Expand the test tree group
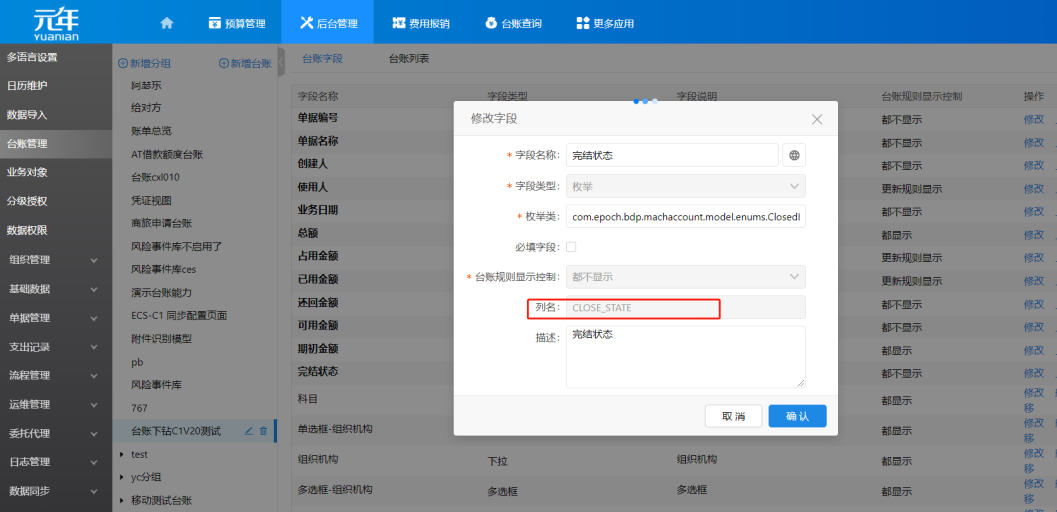Image resolution: width=1057 pixels, height=512 pixels. [x=122, y=454]
